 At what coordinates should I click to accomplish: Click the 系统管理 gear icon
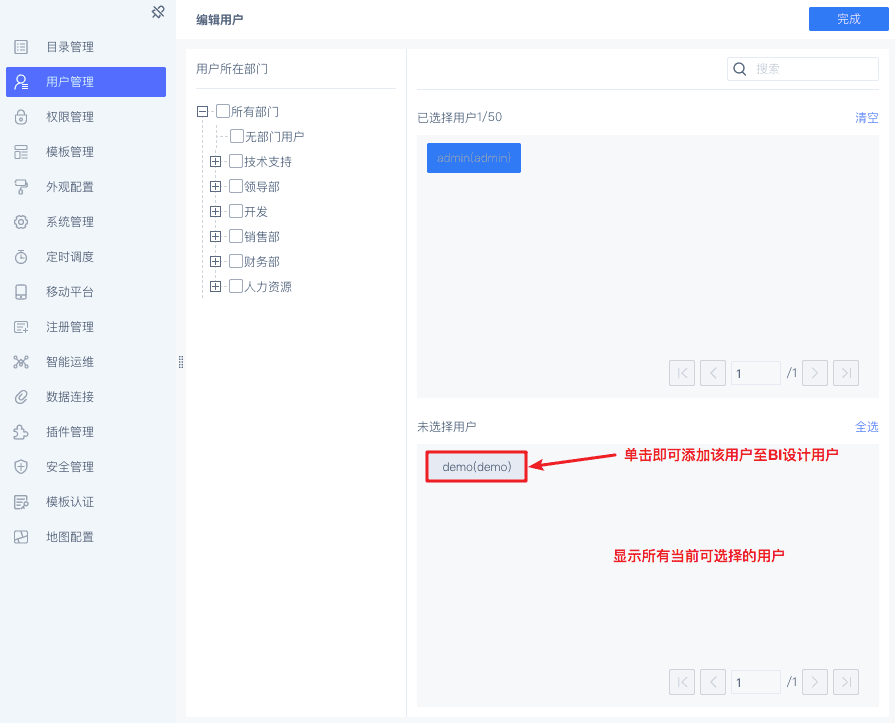click(21, 222)
